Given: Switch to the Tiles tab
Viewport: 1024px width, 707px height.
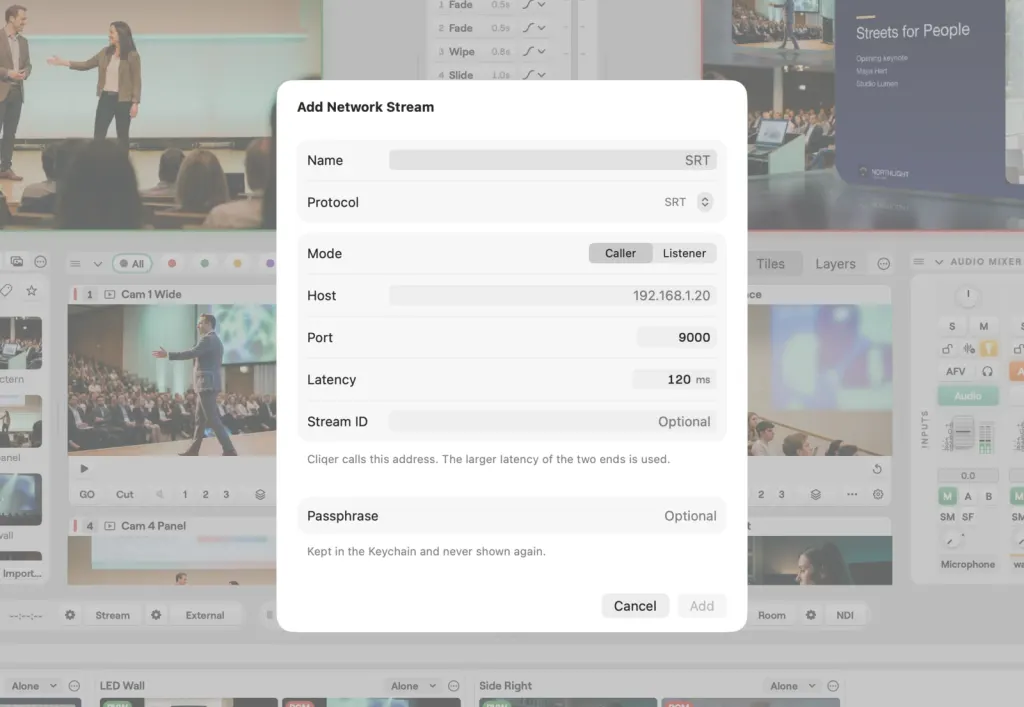Looking at the screenshot, I should 770,264.
